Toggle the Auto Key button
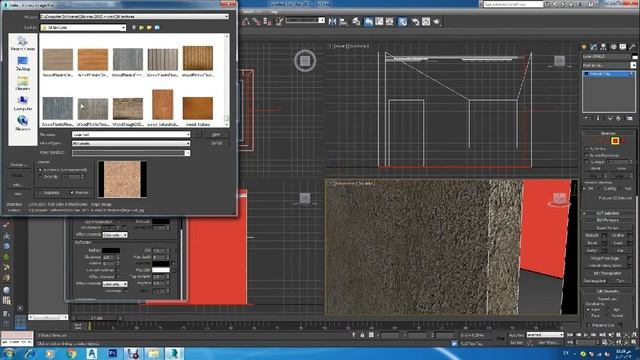The height and width of the screenshot is (360, 640). point(516,335)
